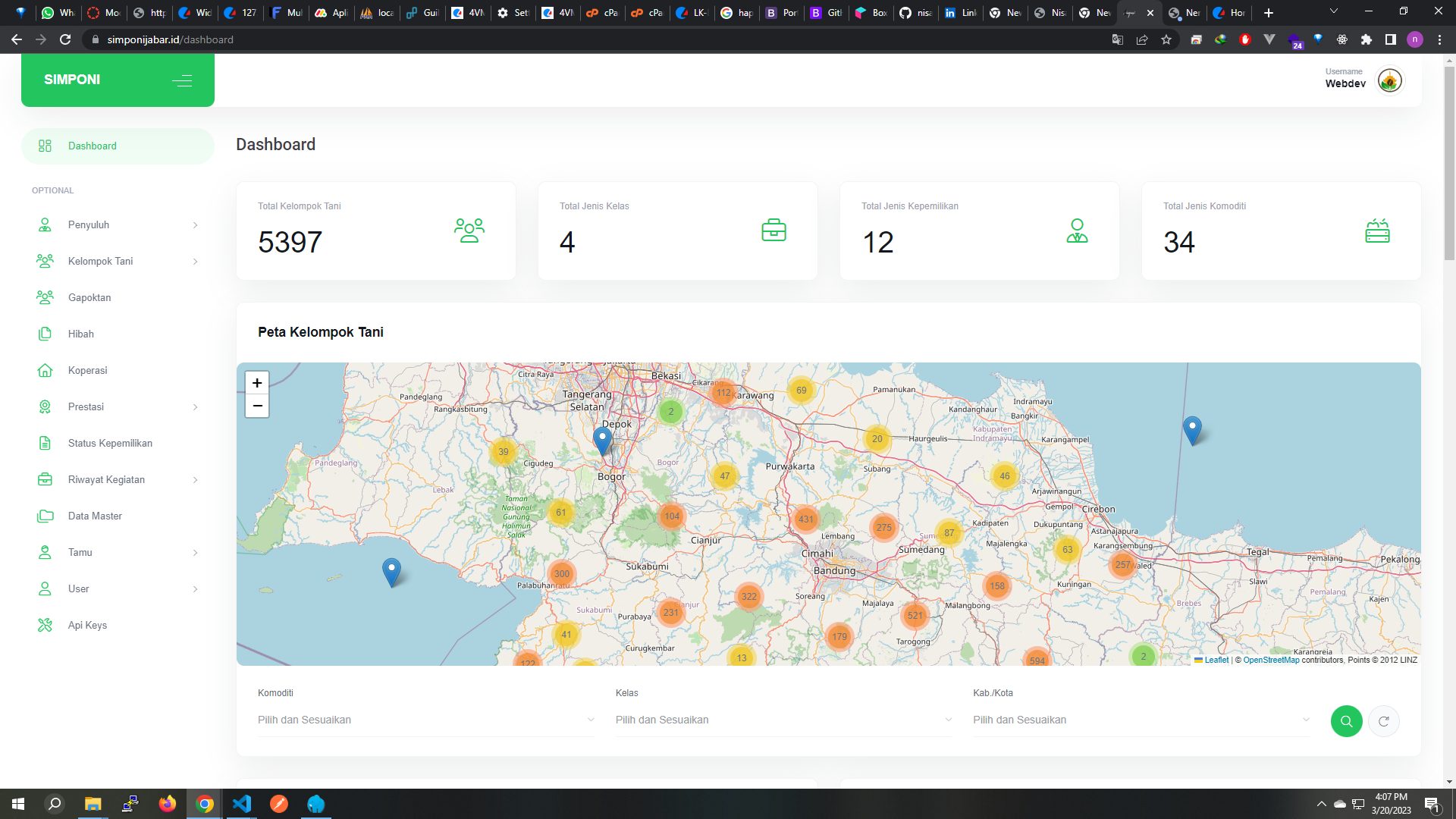
Task: Reload the page in Chrome
Action: [x=65, y=39]
